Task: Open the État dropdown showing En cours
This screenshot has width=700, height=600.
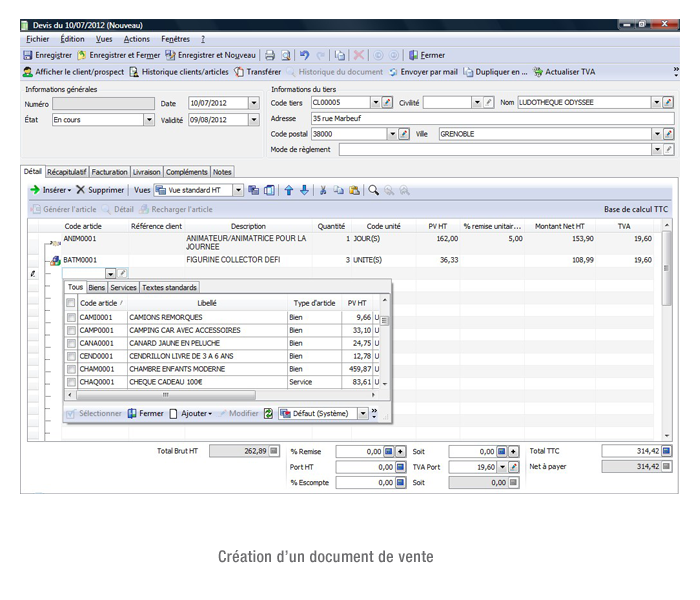Action: click(148, 120)
